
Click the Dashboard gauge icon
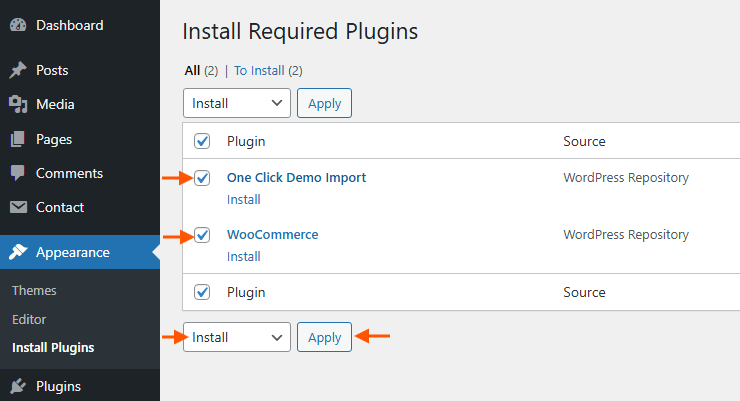click(x=18, y=25)
